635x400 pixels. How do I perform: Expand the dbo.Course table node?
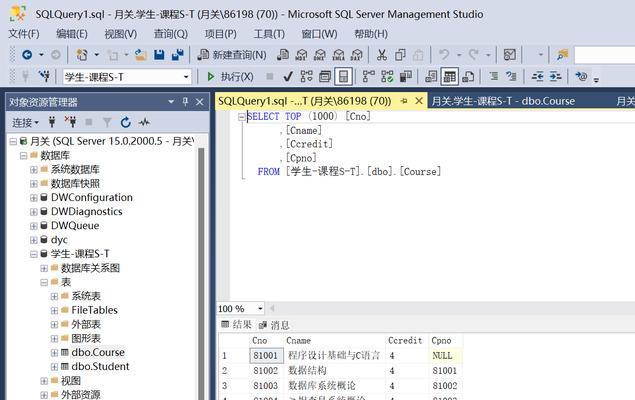pyautogui.click(x=54, y=353)
